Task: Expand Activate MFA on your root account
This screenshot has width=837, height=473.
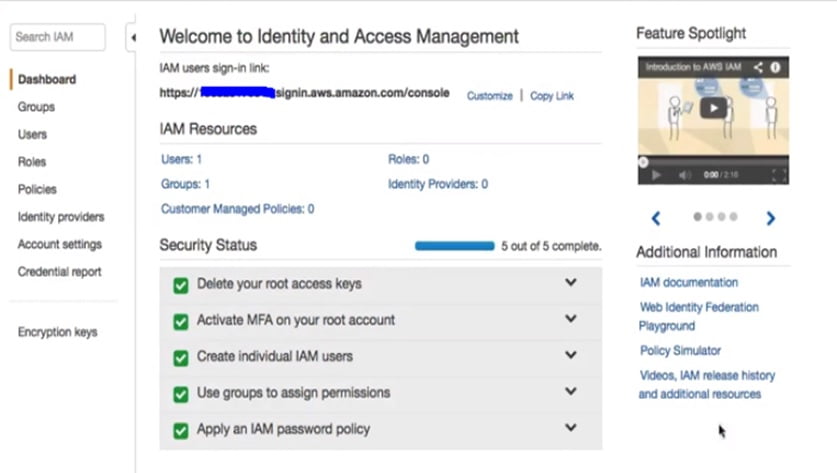Action: (x=571, y=319)
